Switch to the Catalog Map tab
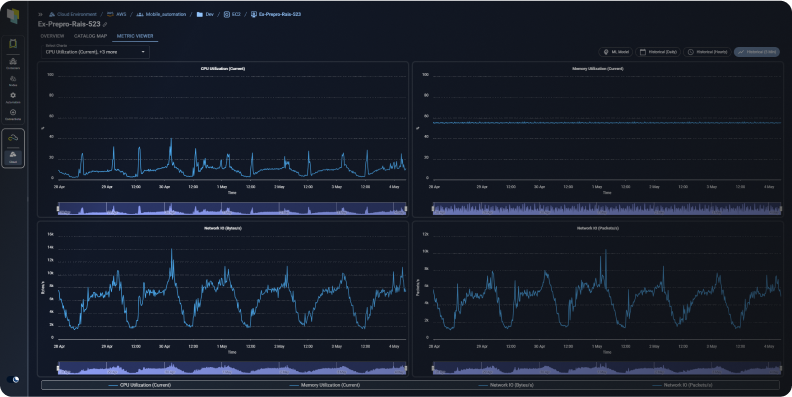 [x=90, y=36]
